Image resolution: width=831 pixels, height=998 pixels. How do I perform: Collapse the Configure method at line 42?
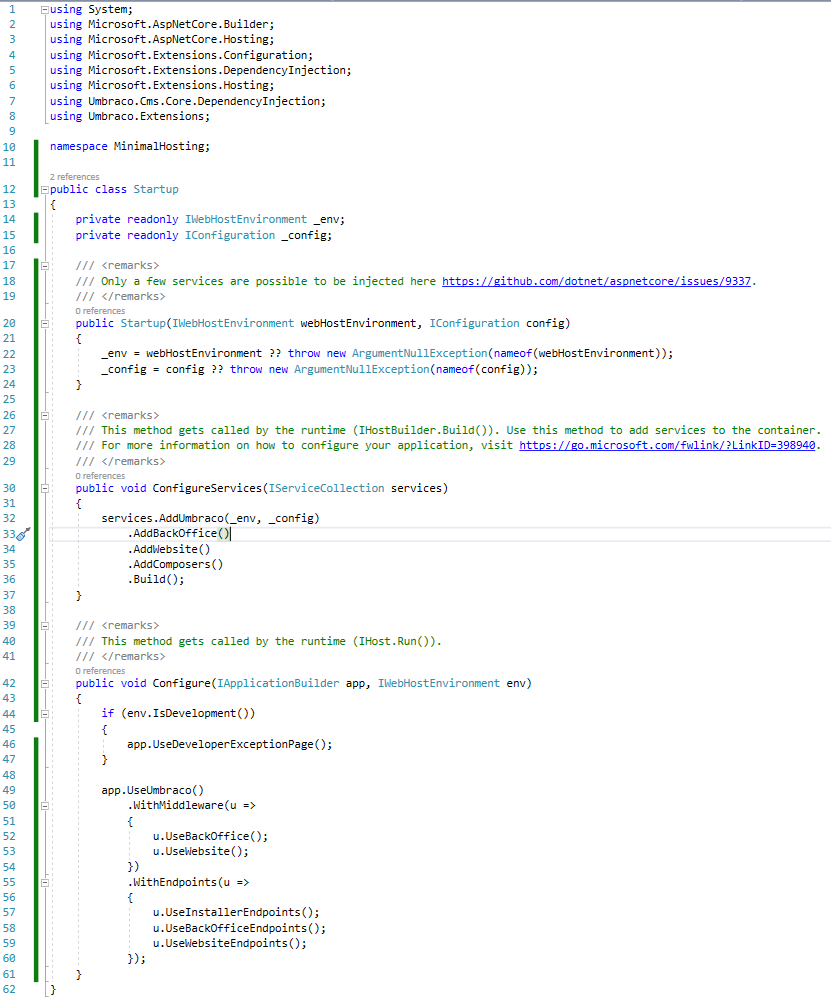pyautogui.click(x=45, y=684)
